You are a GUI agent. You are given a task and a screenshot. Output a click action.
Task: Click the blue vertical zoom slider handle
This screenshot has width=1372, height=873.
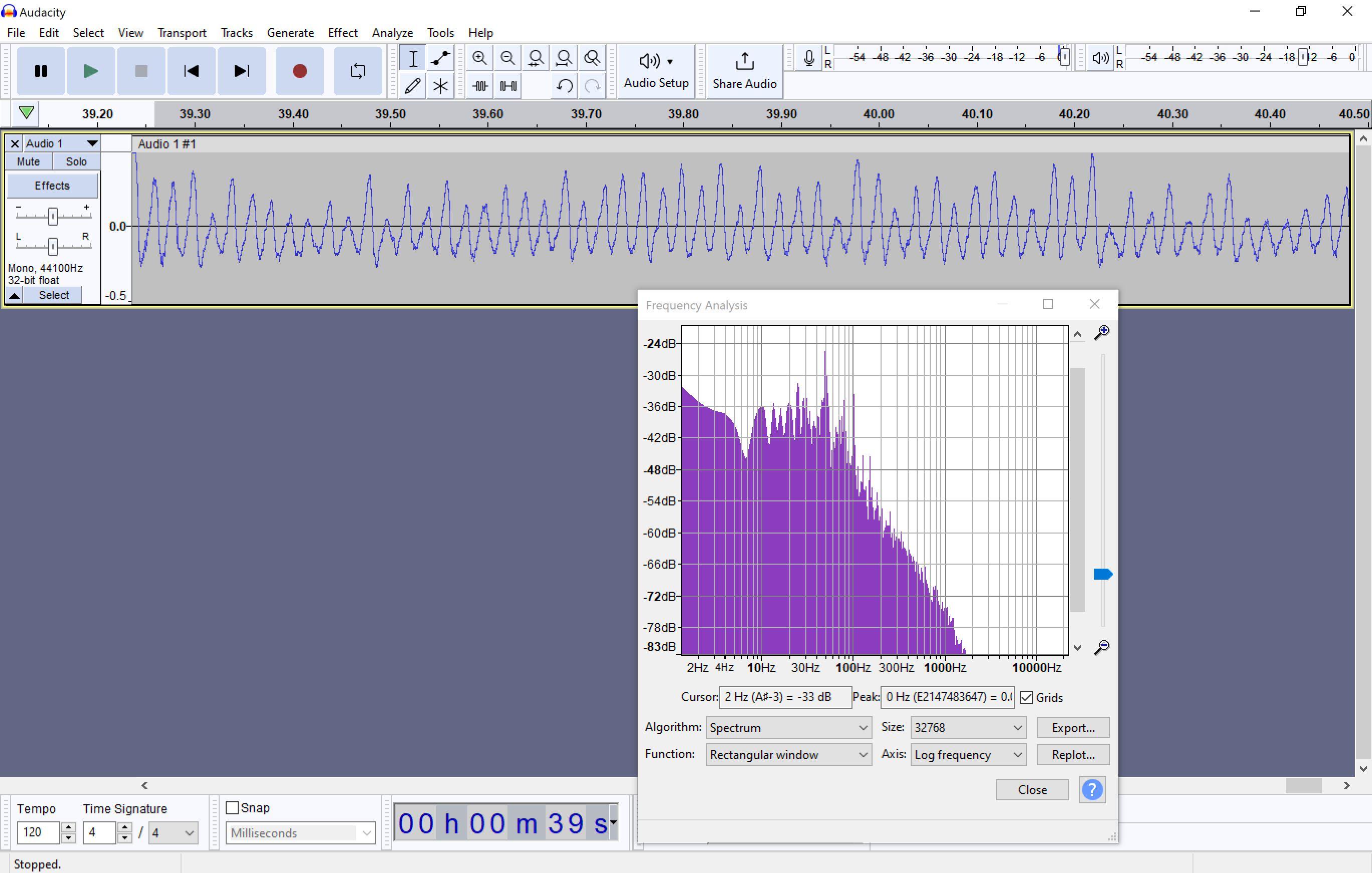[x=1103, y=575]
